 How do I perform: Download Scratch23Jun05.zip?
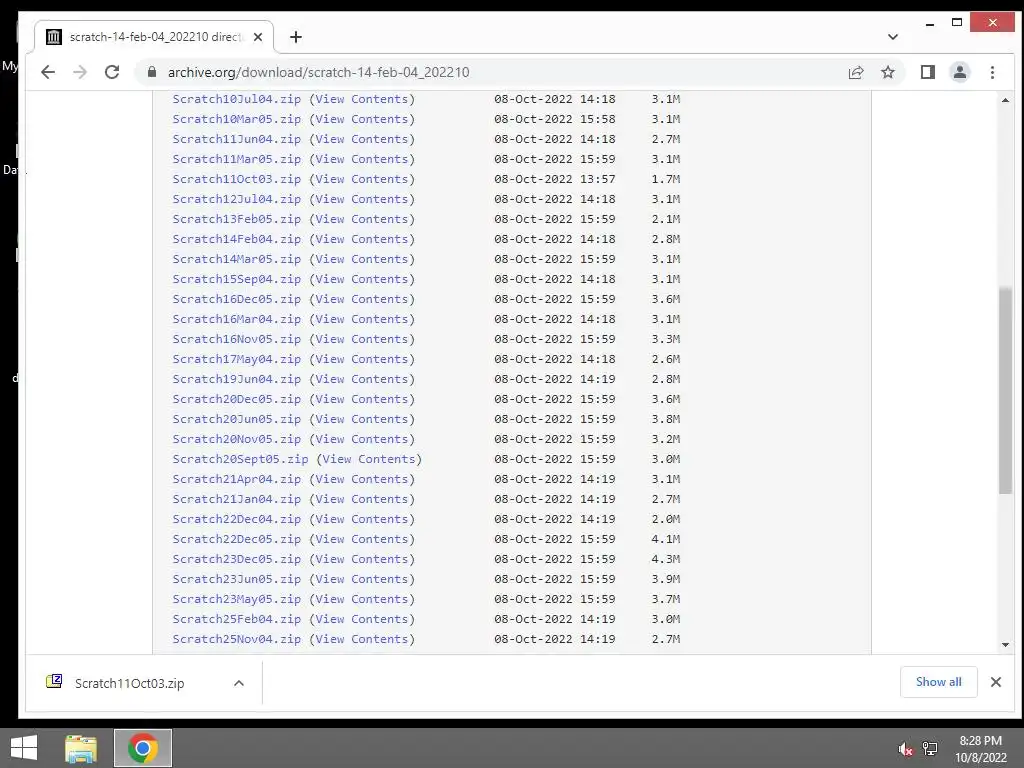[236, 579]
